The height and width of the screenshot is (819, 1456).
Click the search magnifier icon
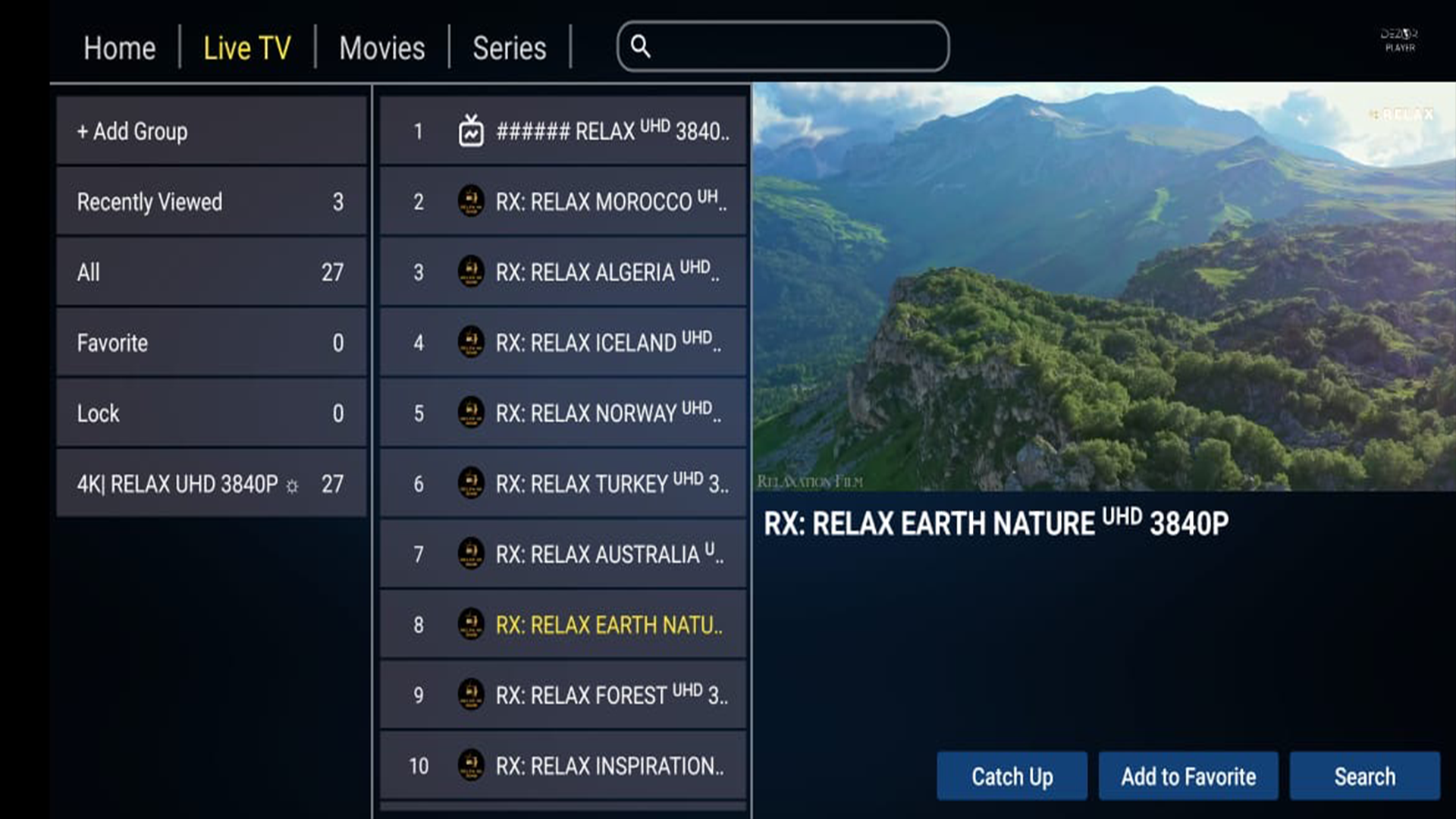(642, 47)
